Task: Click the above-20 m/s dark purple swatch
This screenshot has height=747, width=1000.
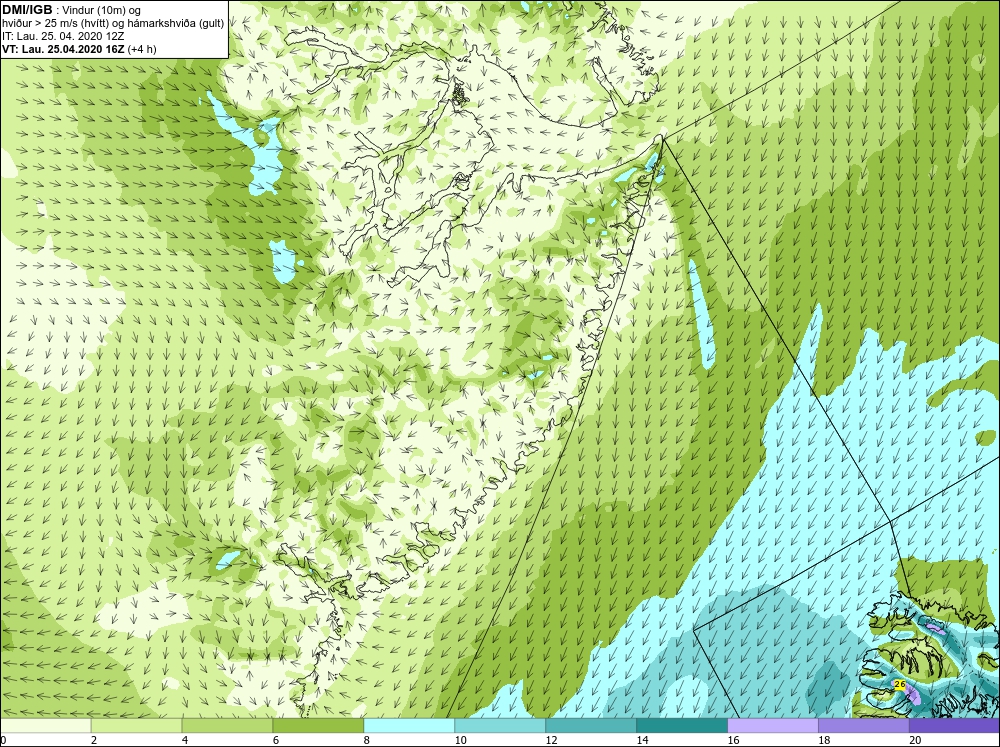Action: point(954,725)
